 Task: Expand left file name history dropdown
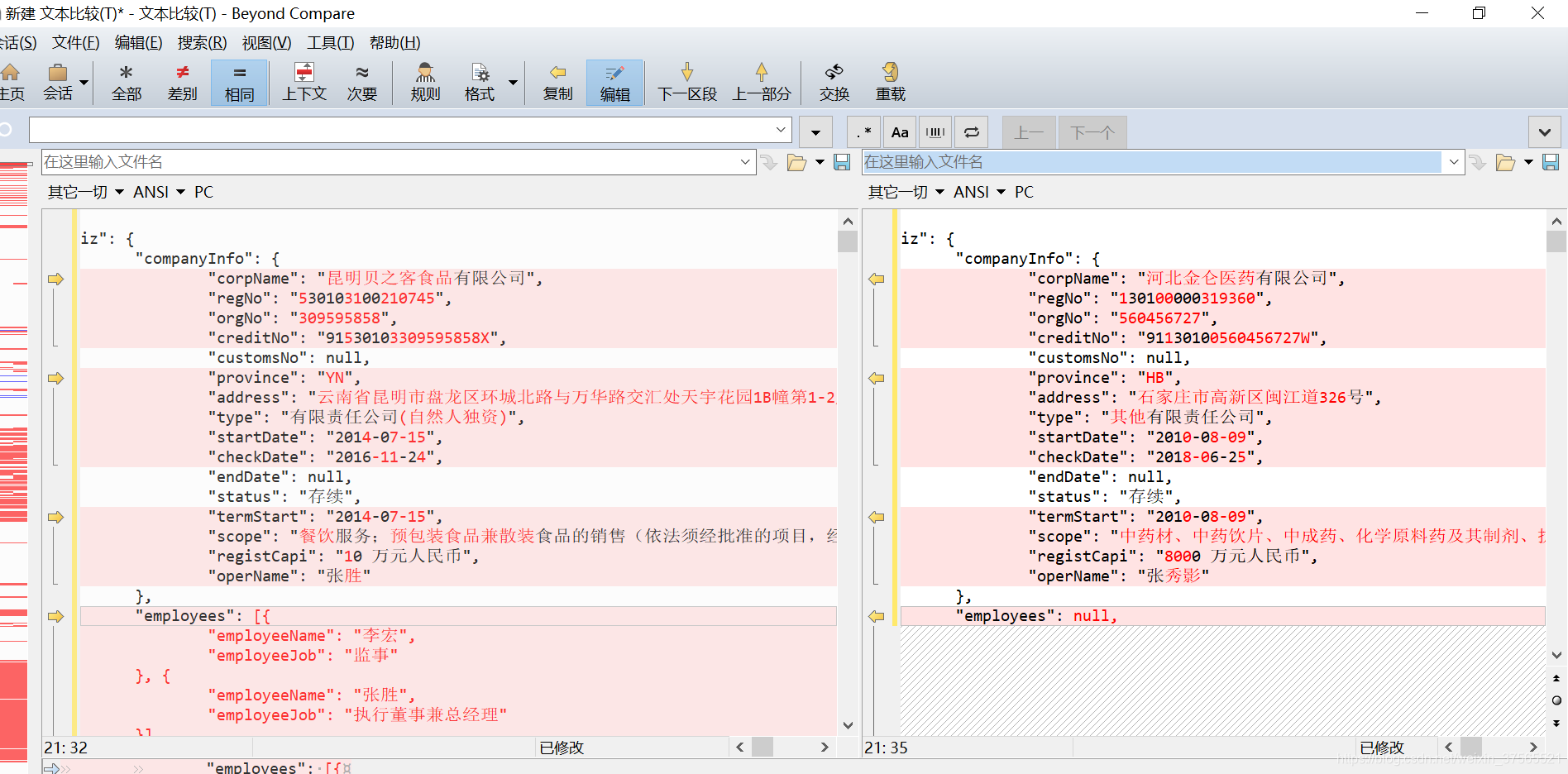click(x=745, y=162)
